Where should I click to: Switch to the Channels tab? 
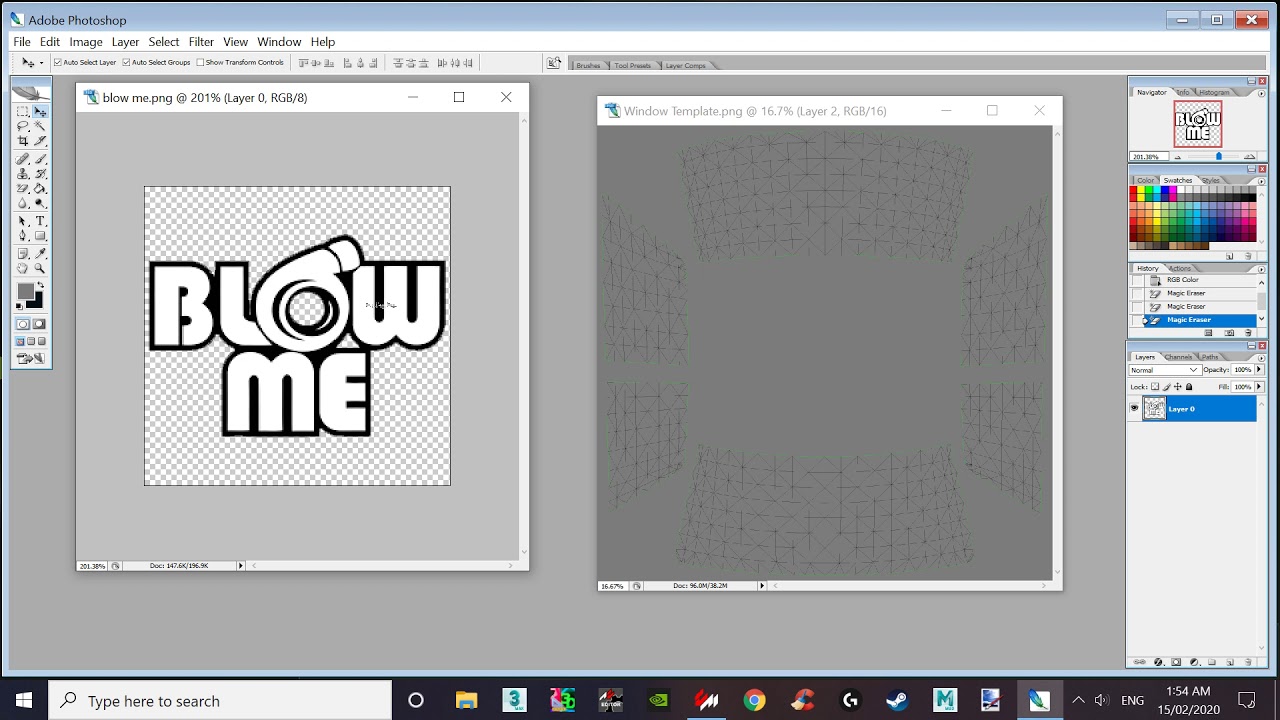[x=1178, y=357]
